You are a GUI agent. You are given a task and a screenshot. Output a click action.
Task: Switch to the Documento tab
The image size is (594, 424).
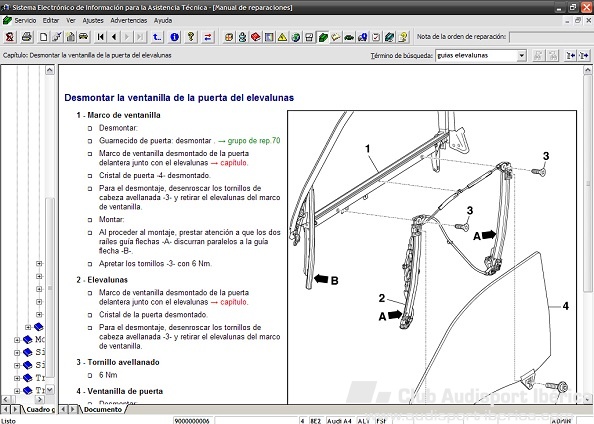pos(102,410)
